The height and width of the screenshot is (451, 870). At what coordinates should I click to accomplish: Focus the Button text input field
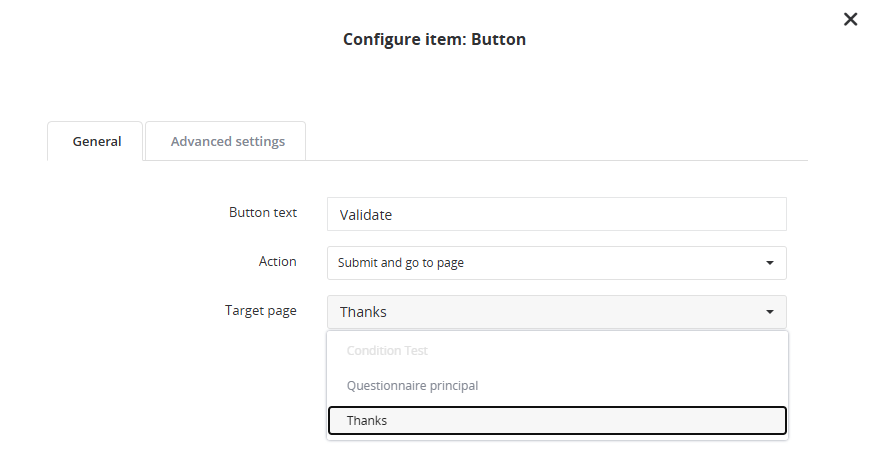pos(556,214)
